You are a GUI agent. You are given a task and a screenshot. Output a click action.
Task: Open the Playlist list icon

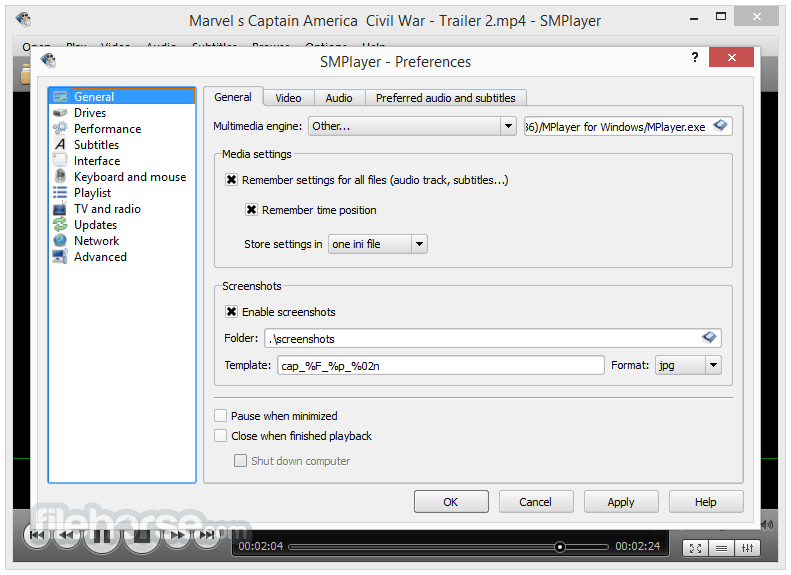tap(60, 193)
